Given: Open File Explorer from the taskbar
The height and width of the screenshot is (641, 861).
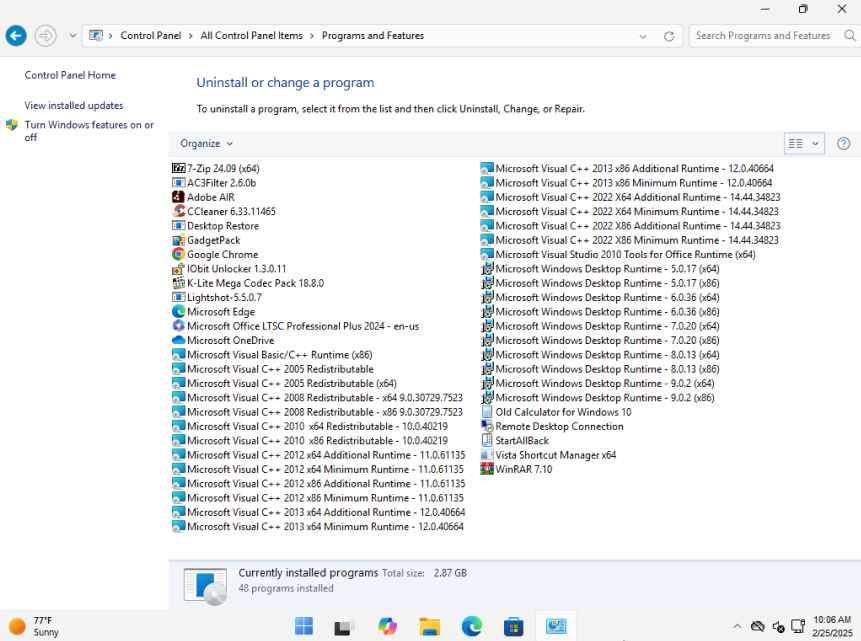Looking at the screenshot, I should (429, 626).
